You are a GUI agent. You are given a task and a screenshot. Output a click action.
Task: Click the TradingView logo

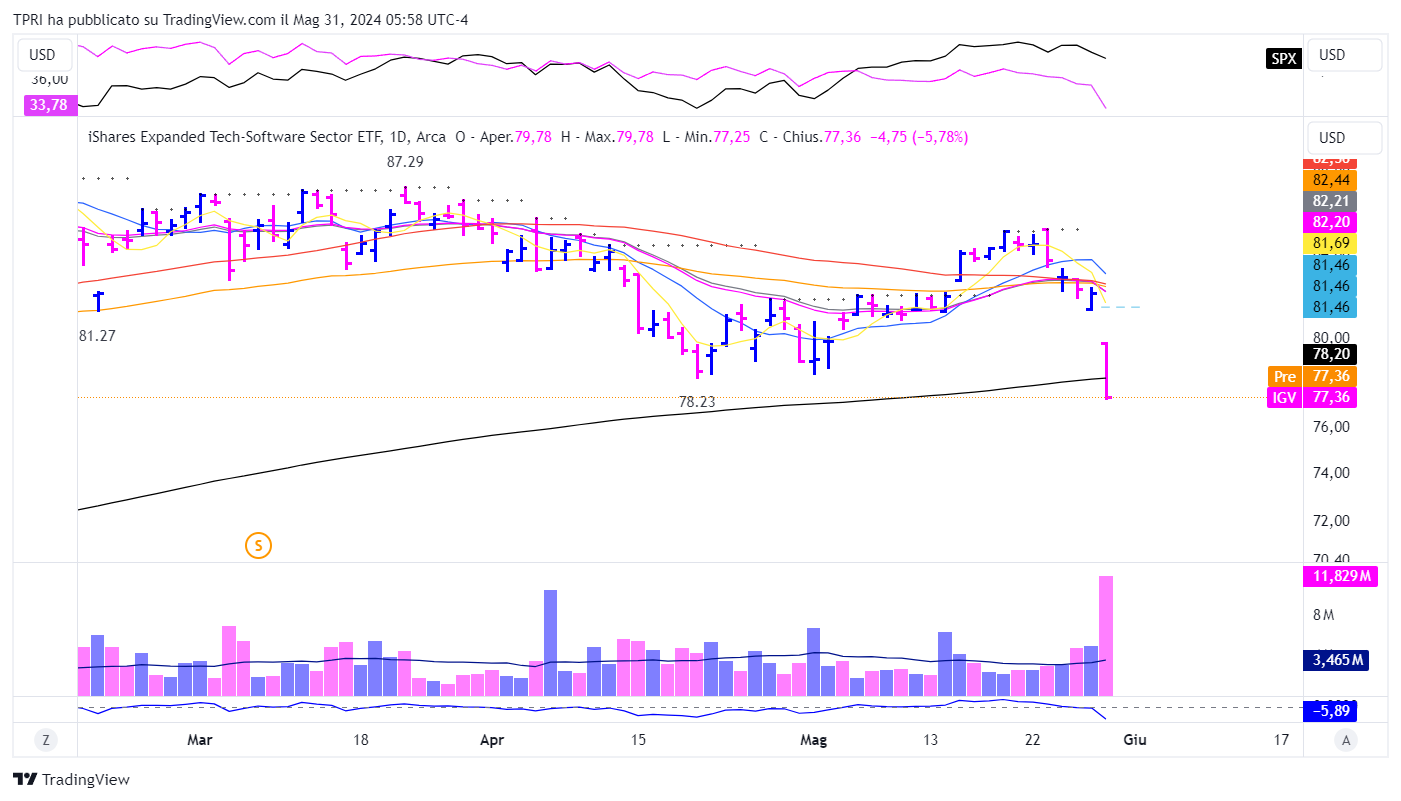coord(71,780)
